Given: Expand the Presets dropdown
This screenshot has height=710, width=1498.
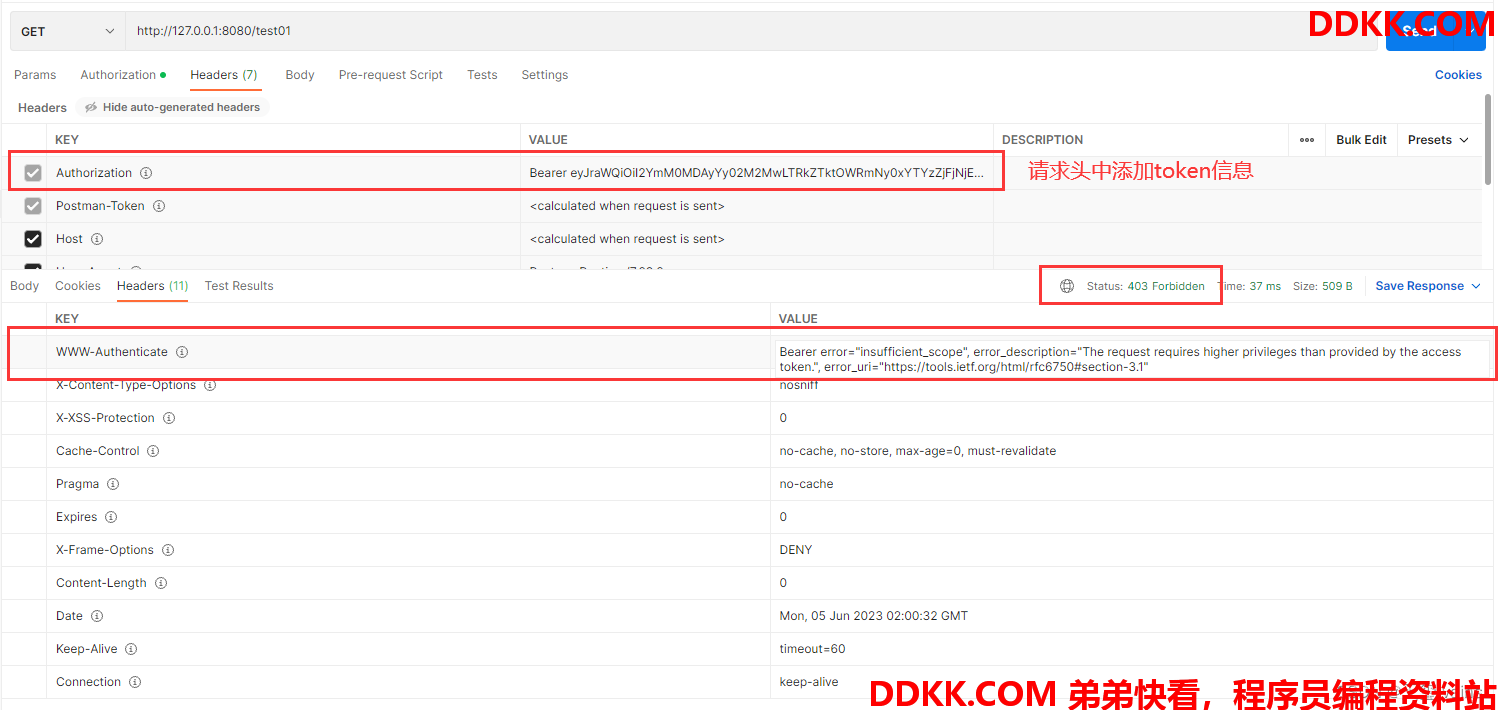Looking at the screenshot, I should coord(1438,140).
